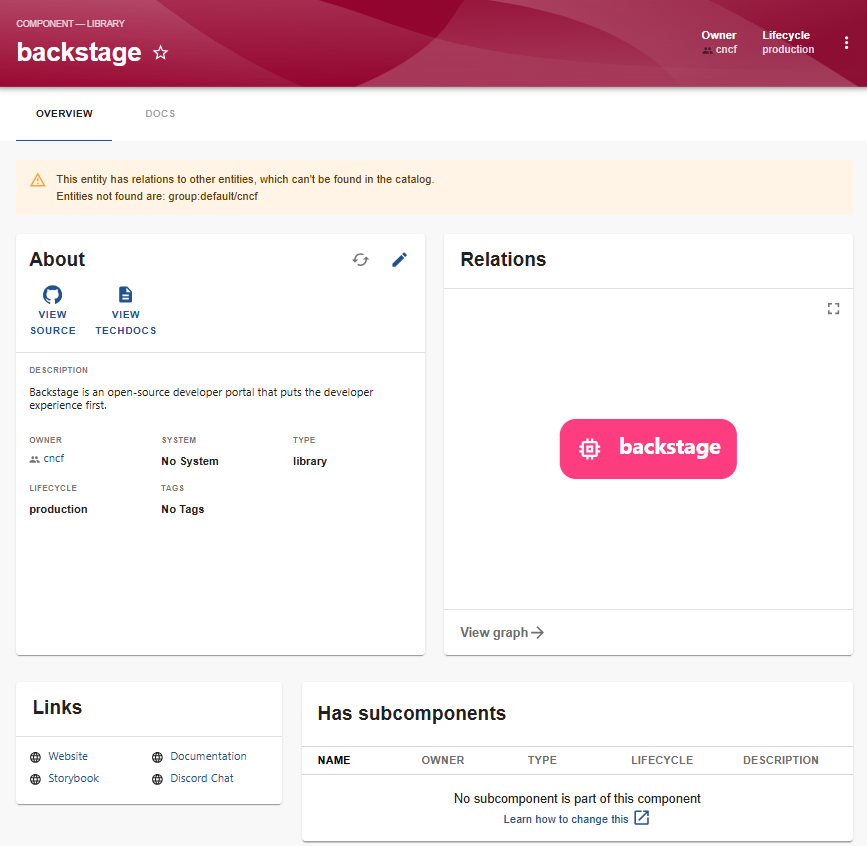The height and width of the screenshot is (846, 867).
Task: Open the cncf owner link in About
Action: pos(53,459)
